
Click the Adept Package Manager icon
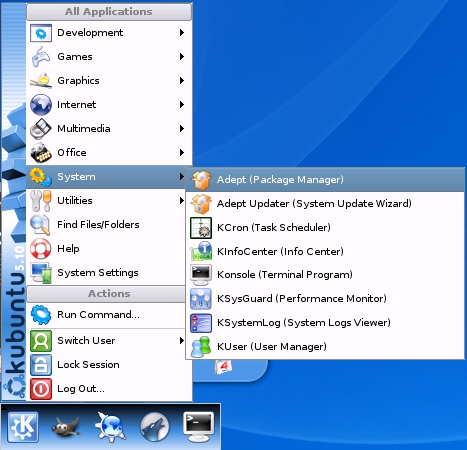point(201,180)
